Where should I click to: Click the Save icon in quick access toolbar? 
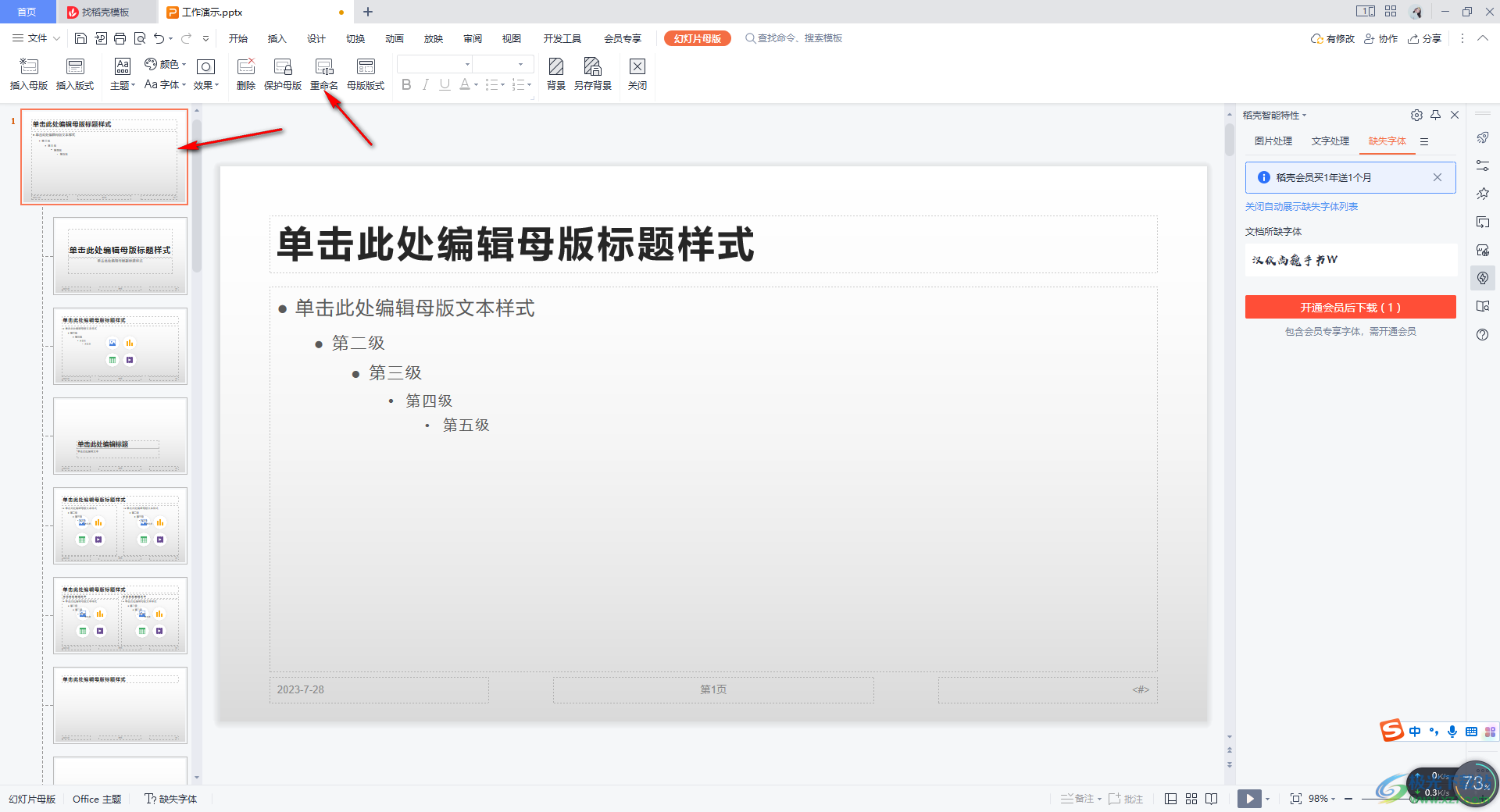click(80, 38)
